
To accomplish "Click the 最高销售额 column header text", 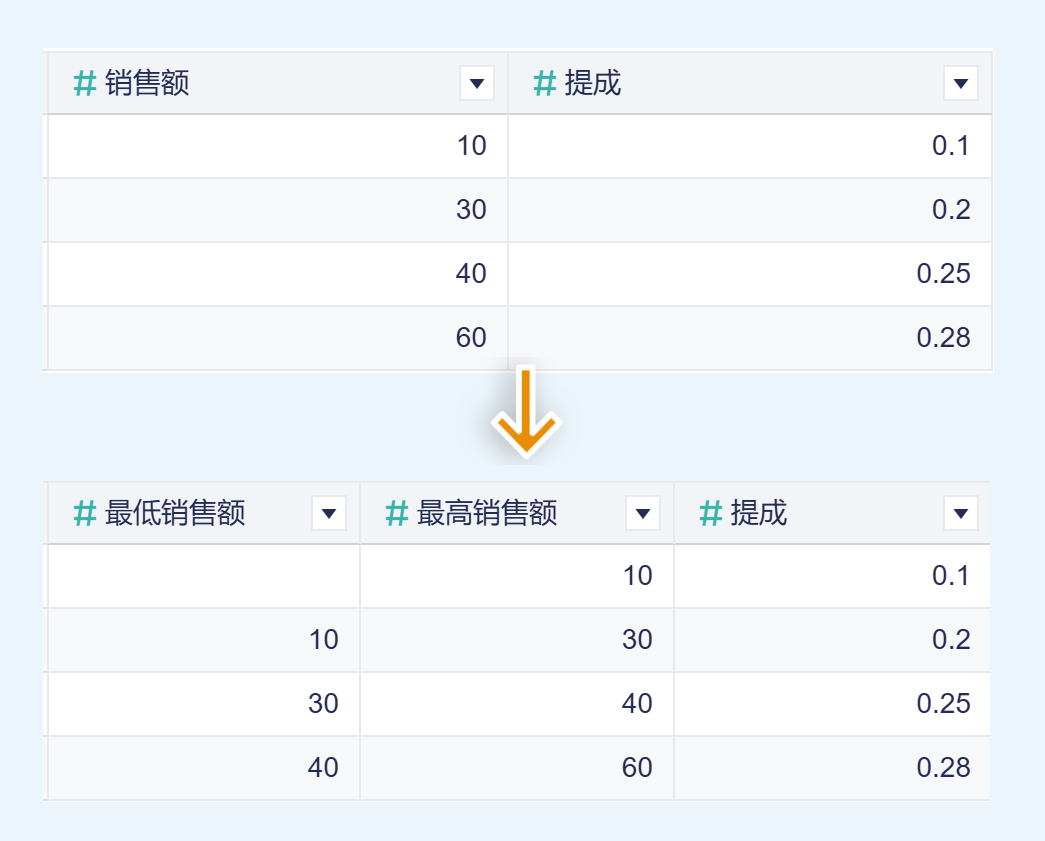I will [487, 514].
